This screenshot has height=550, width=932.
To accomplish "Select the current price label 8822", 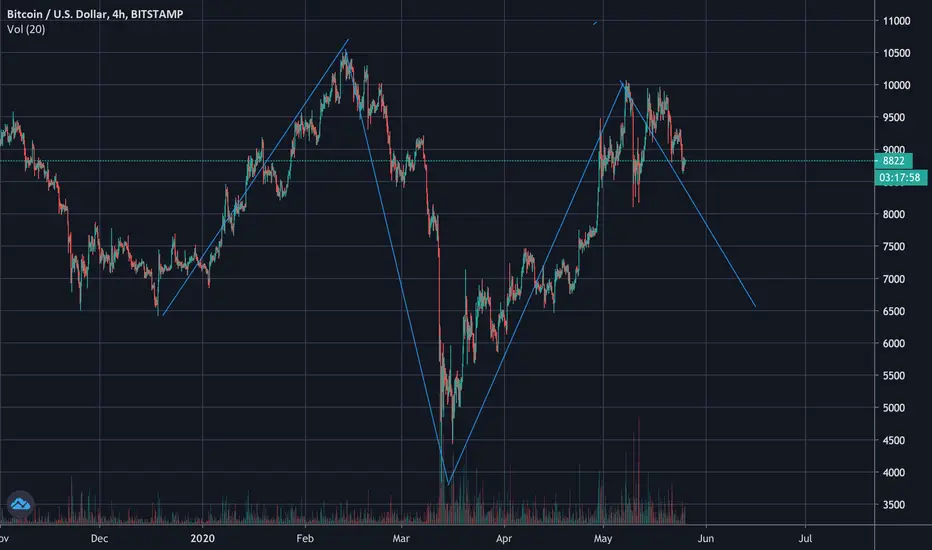I will [893, 161].
